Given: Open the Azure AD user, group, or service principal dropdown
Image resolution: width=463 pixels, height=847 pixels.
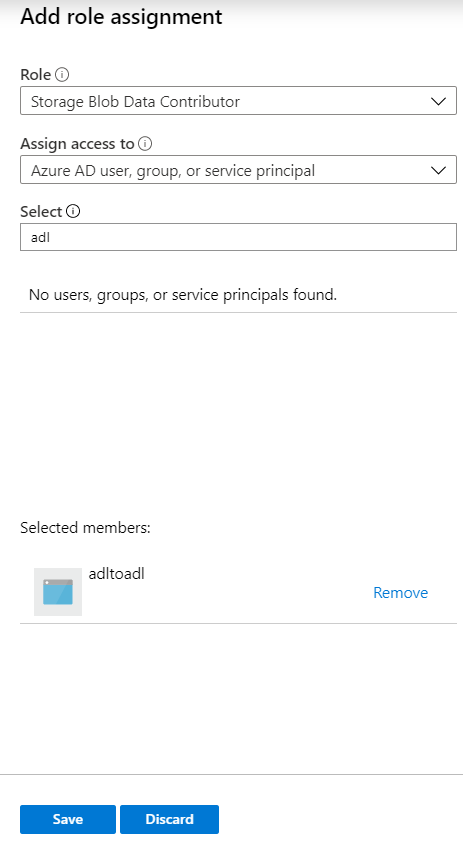Looking at the screenshot, I should point(238,170).
